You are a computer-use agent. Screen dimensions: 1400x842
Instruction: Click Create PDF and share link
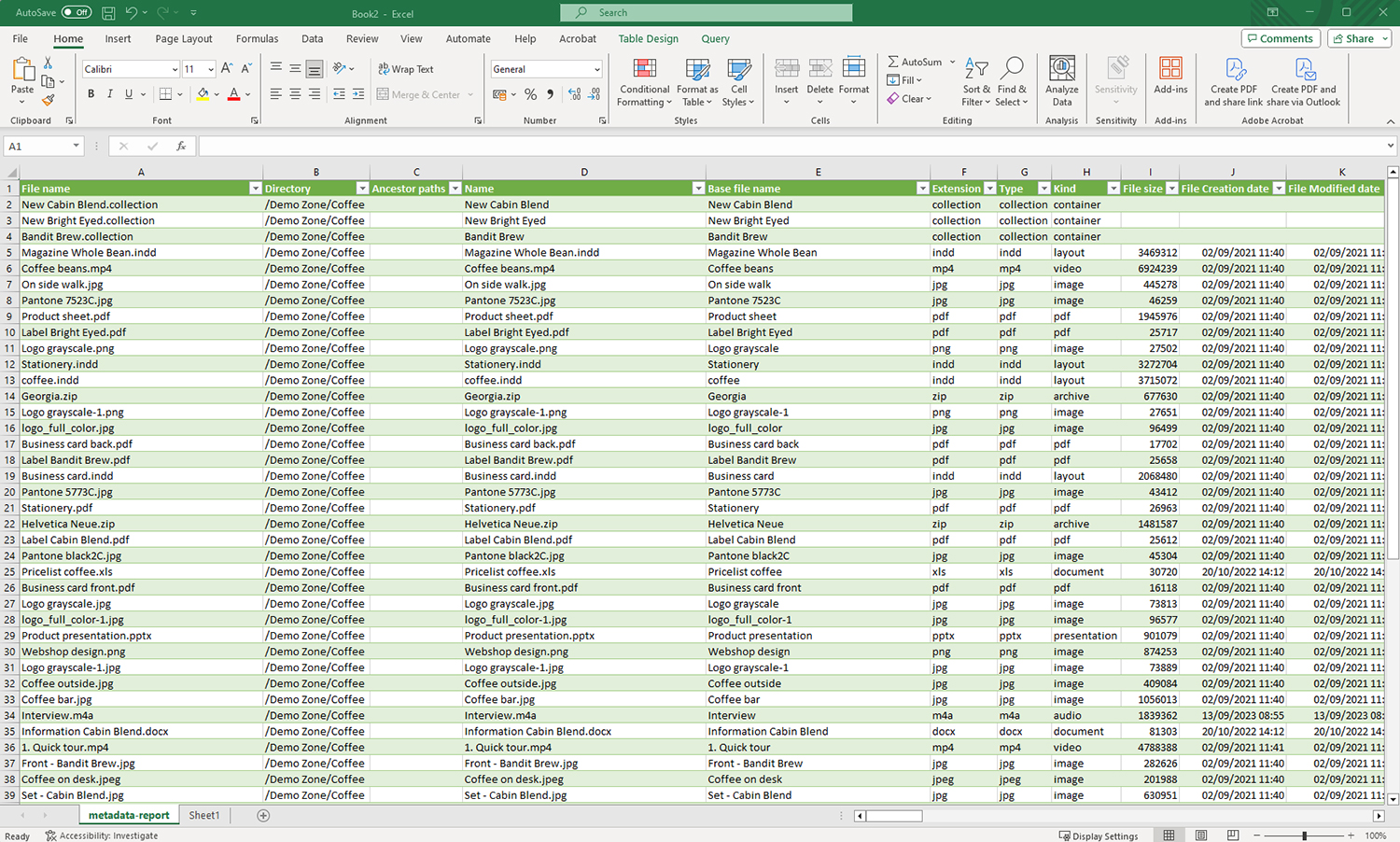click(x=1234, y=82)
